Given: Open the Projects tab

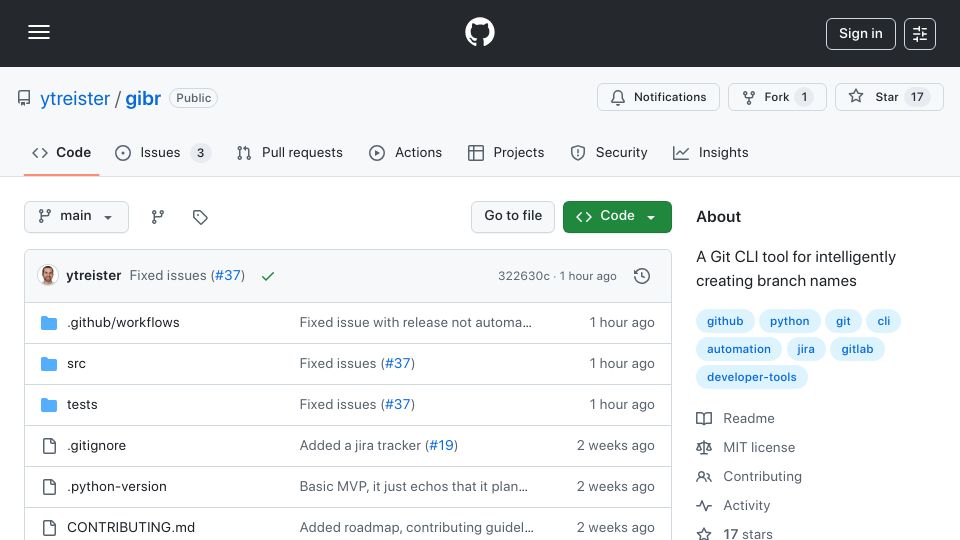Looking at the screenshot, I should [506, 152].
